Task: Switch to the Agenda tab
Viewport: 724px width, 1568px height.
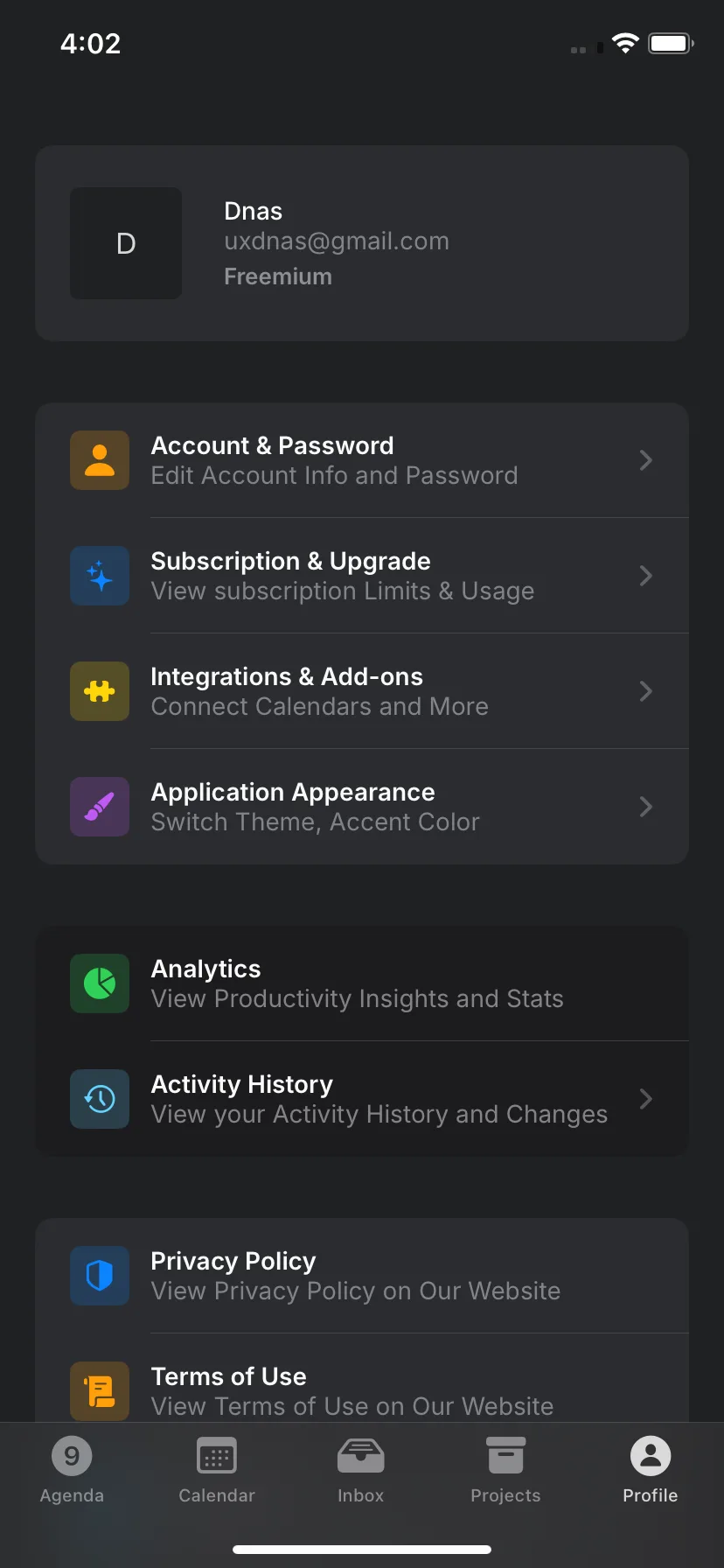Action: [72, 1470]
